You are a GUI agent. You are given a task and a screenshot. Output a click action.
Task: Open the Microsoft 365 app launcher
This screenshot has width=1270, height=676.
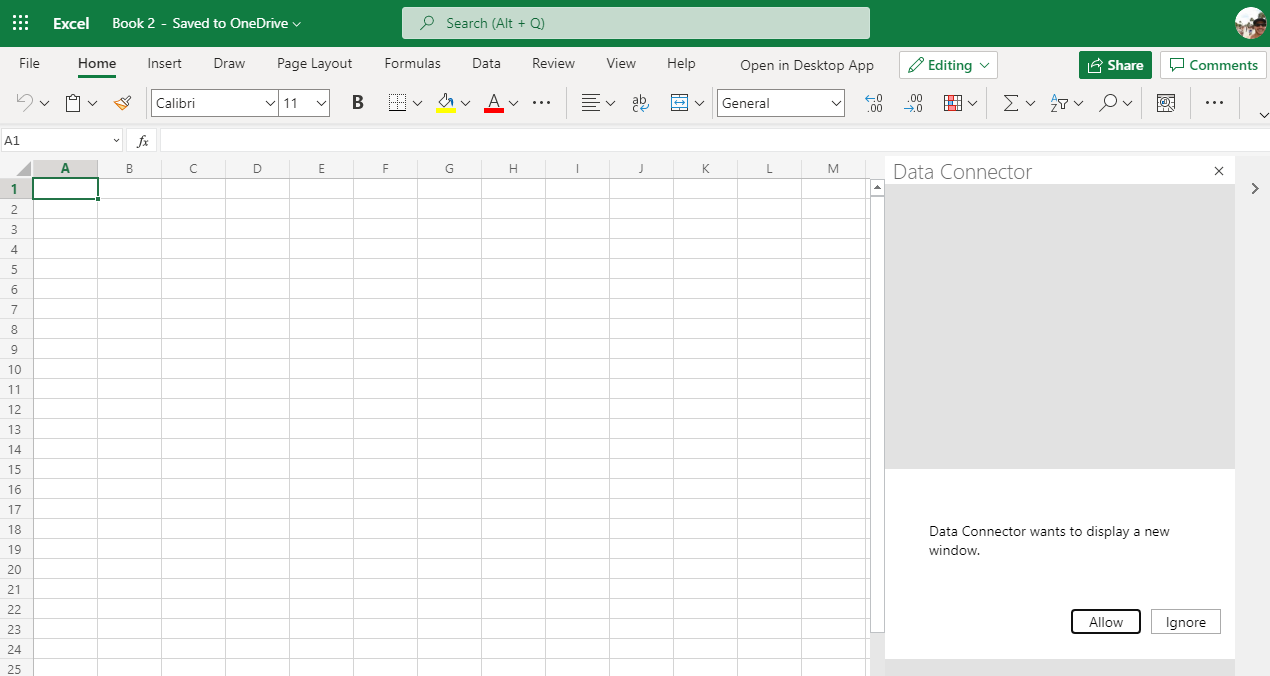point(20,22)
